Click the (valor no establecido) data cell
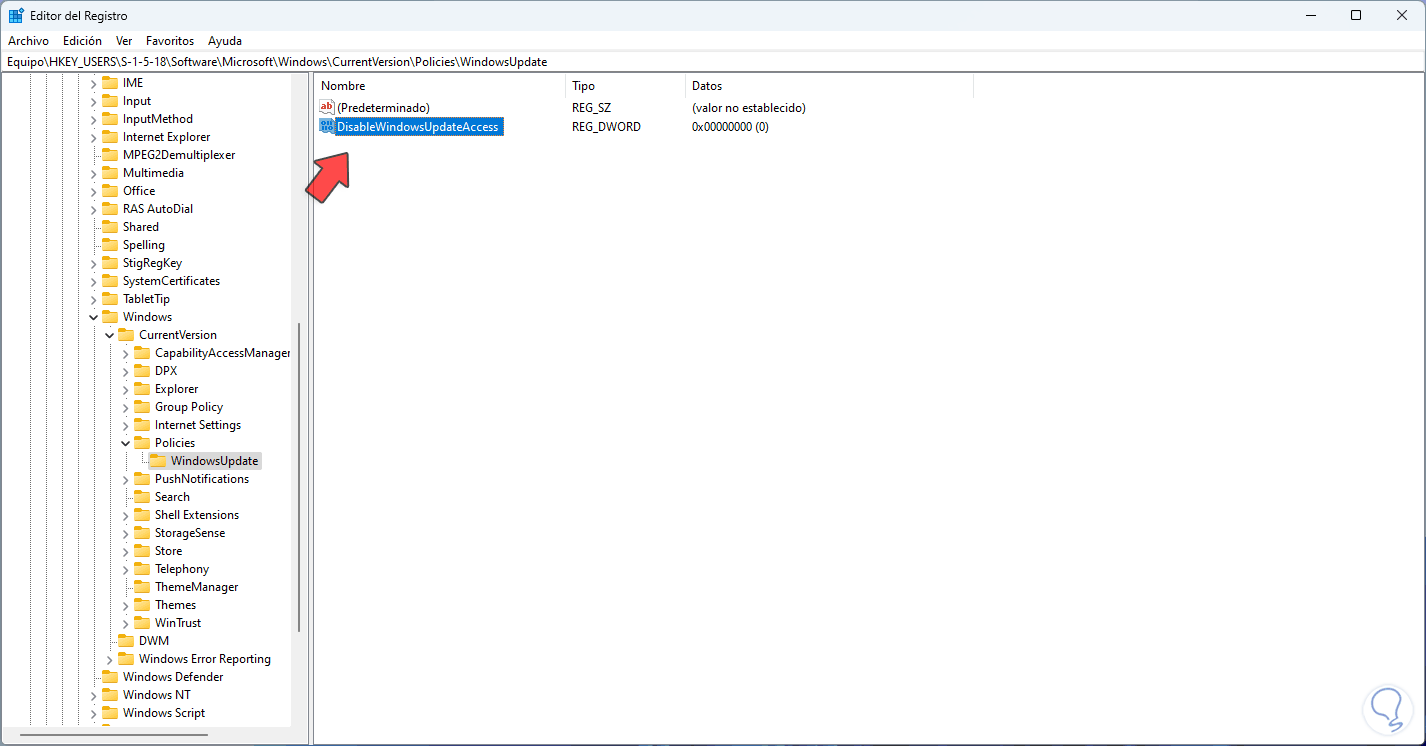This screenshot has height=746, width=1426. pos(749,108)
